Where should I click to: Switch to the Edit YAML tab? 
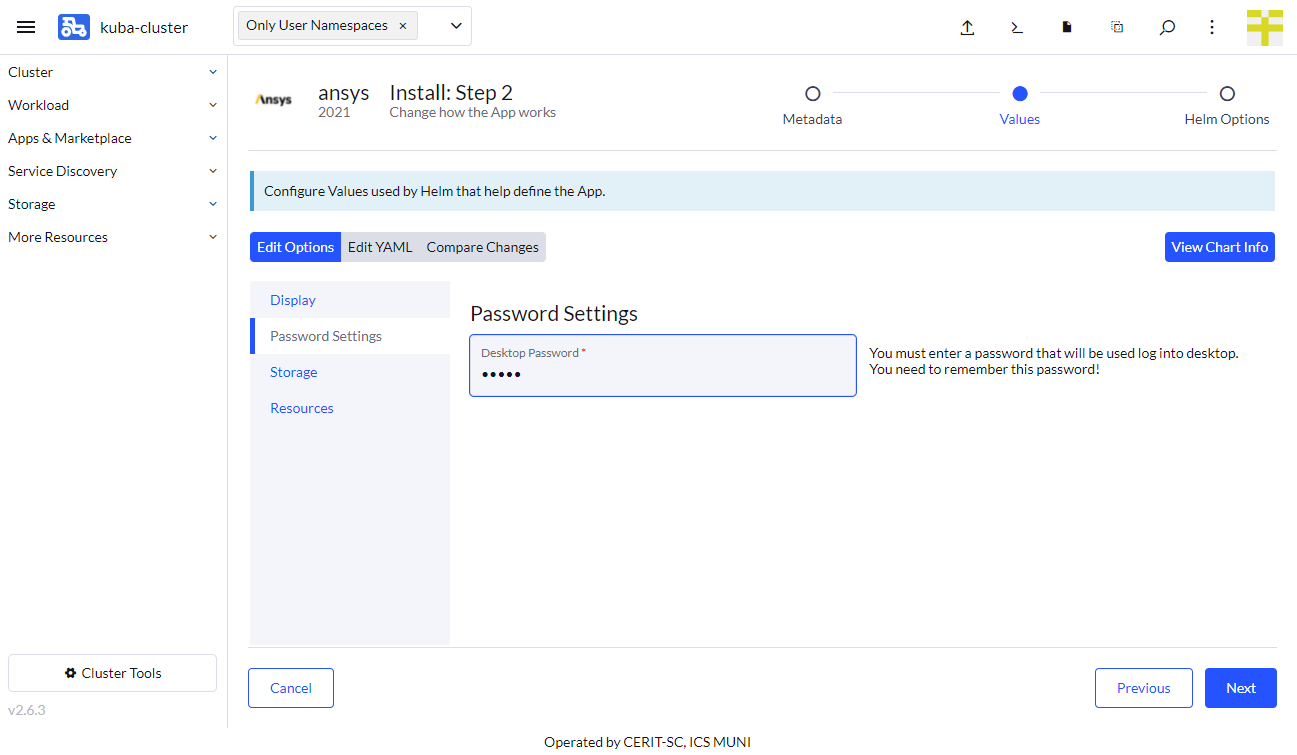(x=380, y=246)
